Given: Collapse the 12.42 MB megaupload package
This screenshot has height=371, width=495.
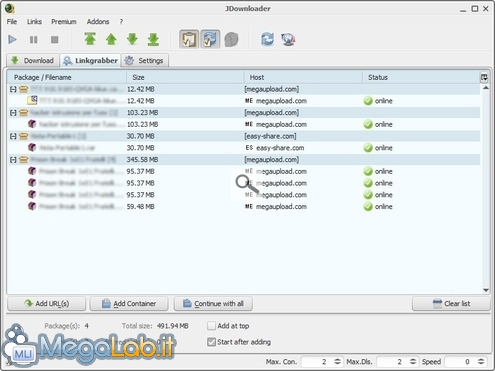Looking at the screenshot, I should point(13,89).
